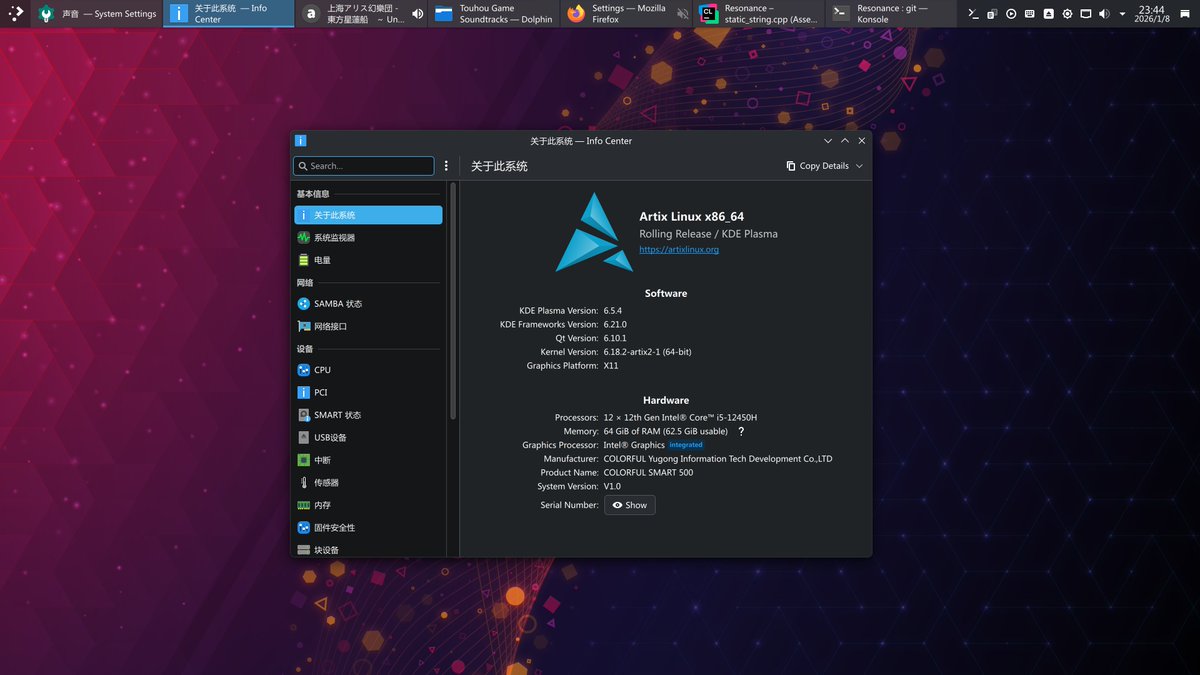The height and width of the screenshot is (675, 1200).
Task: Select KDE Frameworks Version value 6.21.0
Action: [x=615, y=325]
